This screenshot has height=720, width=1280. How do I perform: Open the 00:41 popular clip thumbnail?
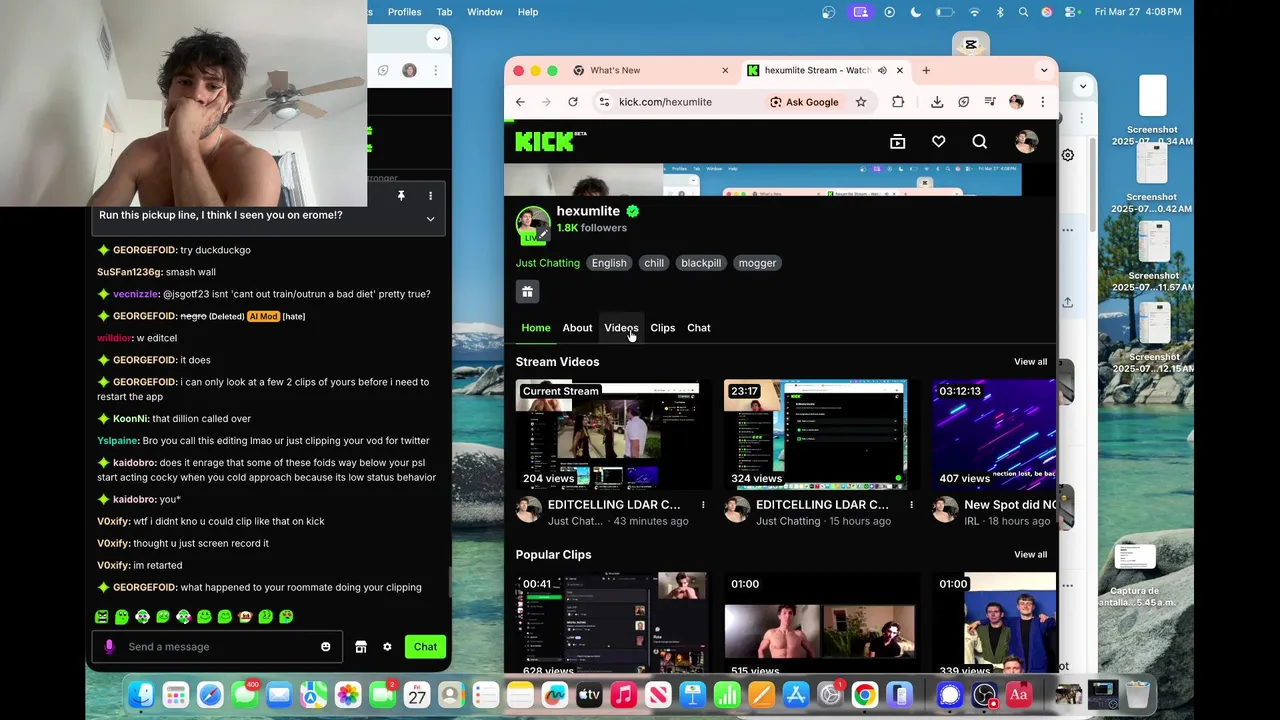pyautogui.click(x=611, y=622)
